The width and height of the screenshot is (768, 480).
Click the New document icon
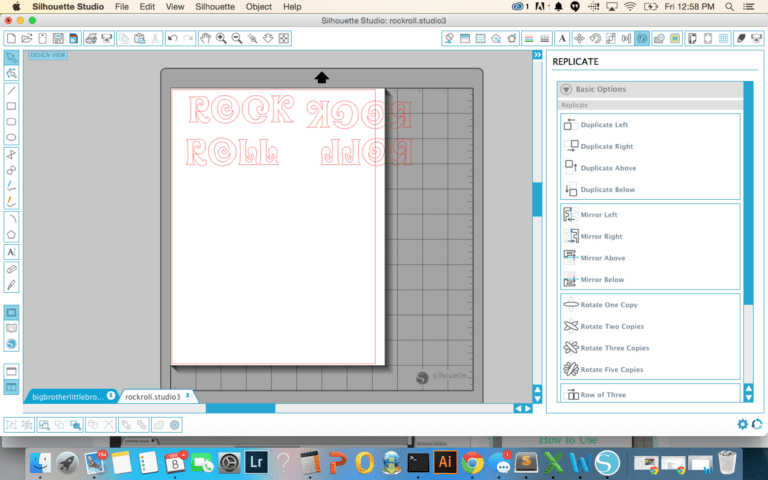pos(11,39)
